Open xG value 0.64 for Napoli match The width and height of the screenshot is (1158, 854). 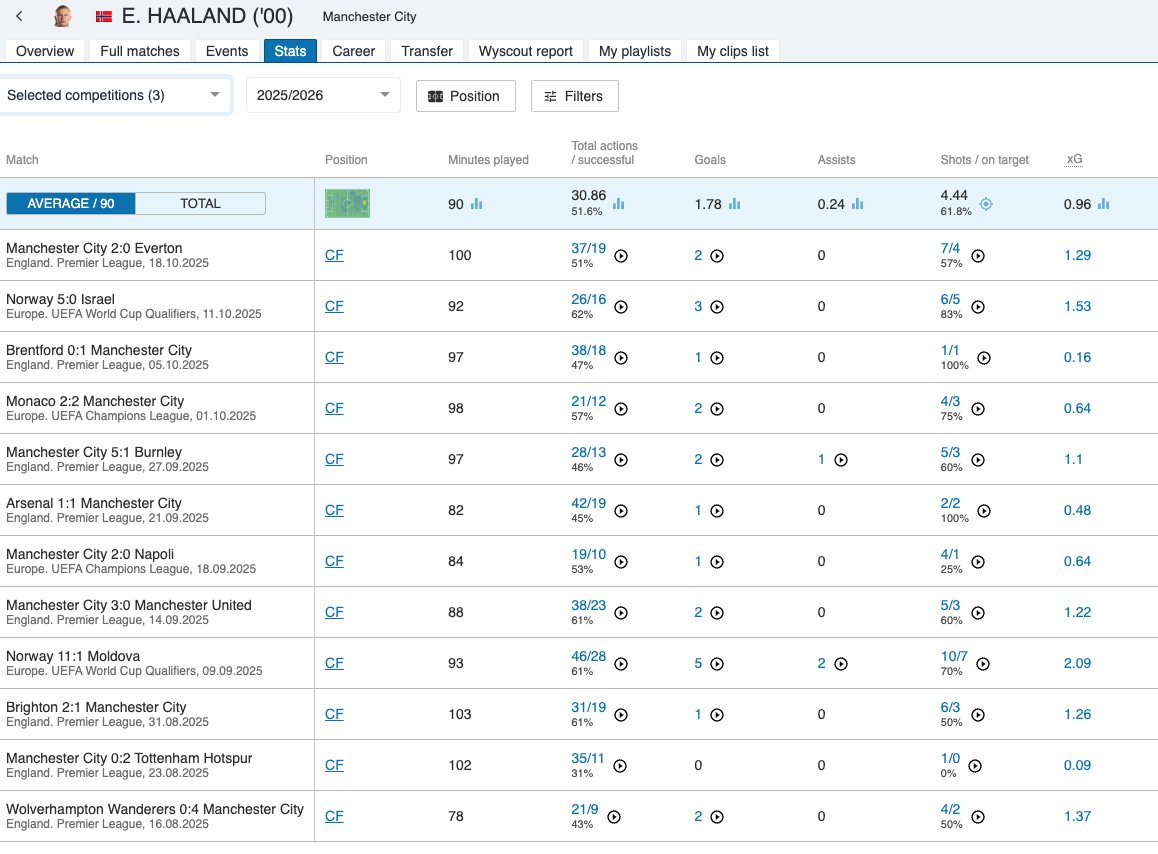click(x=1077, y=561)
